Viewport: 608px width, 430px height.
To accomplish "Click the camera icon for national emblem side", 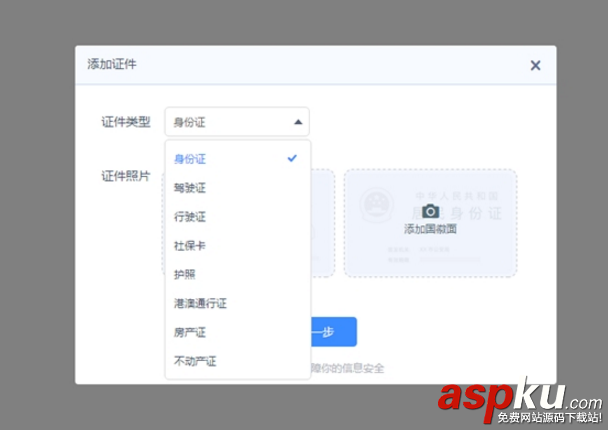I will (430, 211).
